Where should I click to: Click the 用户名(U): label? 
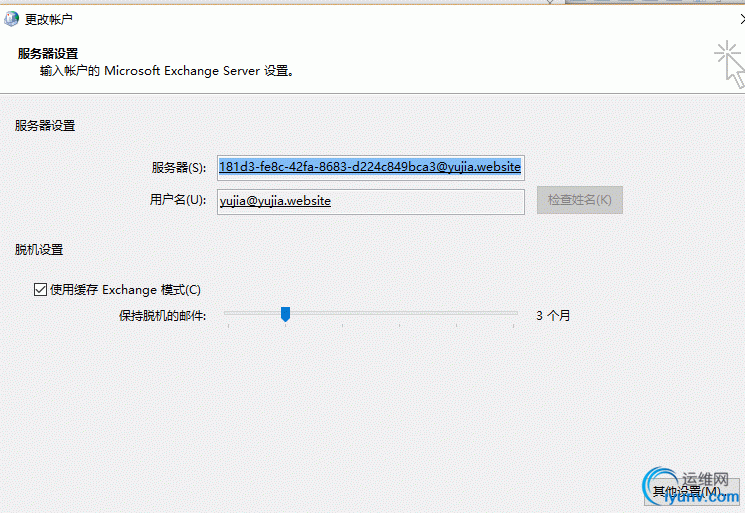(178, 200)
